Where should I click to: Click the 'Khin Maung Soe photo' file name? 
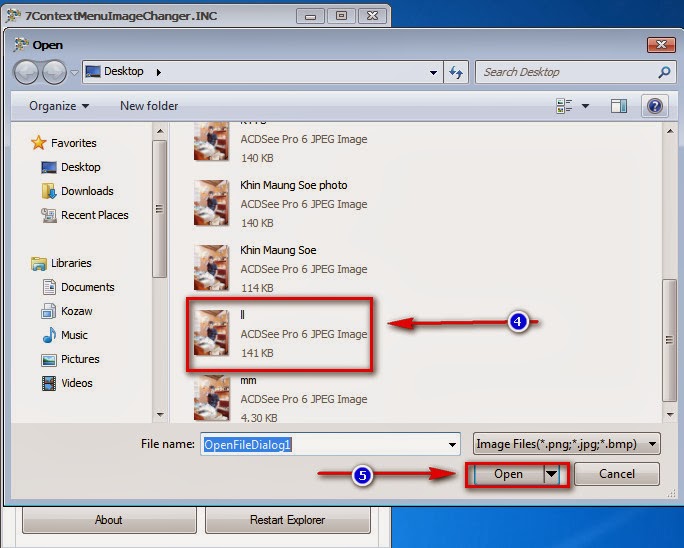point(294,185)
